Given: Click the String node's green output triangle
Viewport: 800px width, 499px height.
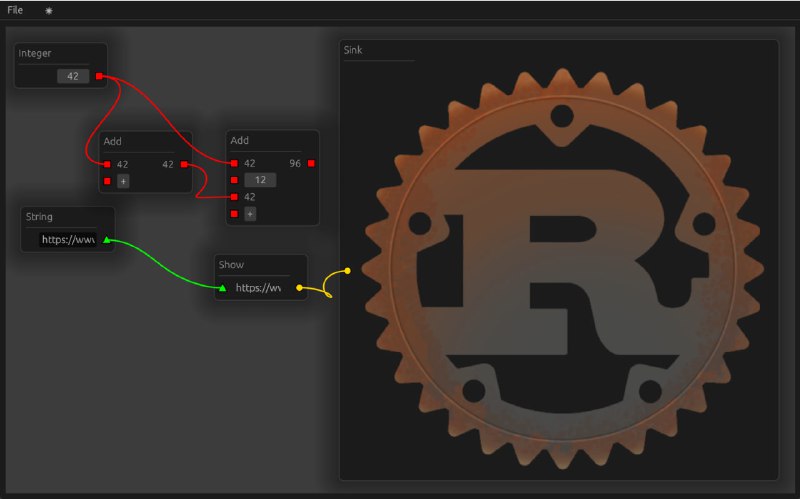Looking at the screenshot, I should click(107, 240).
